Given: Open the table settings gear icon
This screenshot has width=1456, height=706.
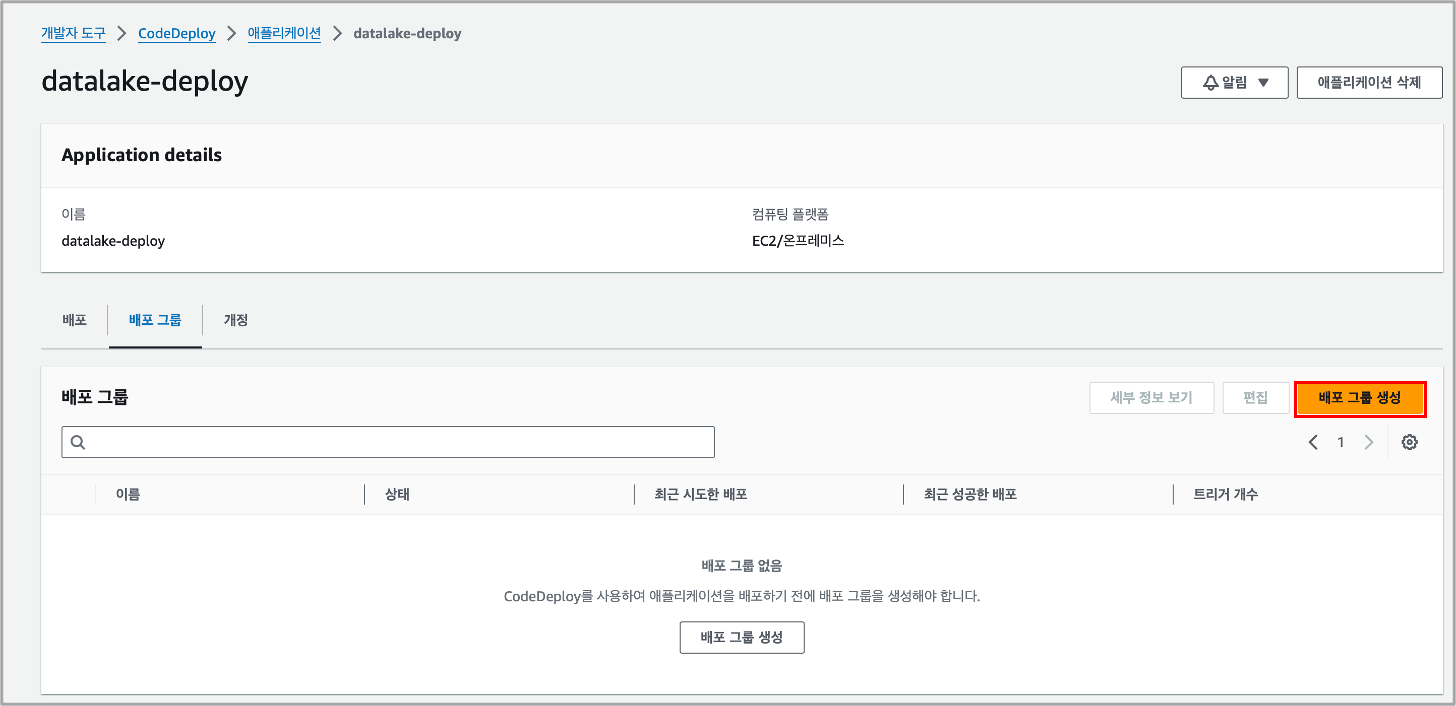Looking at the screenshot, I should click(1410, 442).
